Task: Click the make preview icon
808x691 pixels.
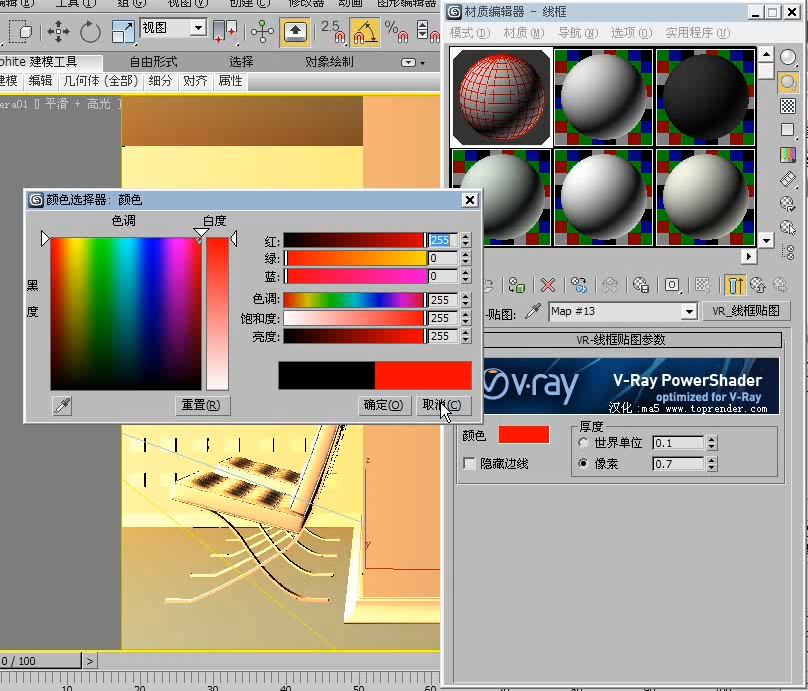Action: [x=787, y=179]
